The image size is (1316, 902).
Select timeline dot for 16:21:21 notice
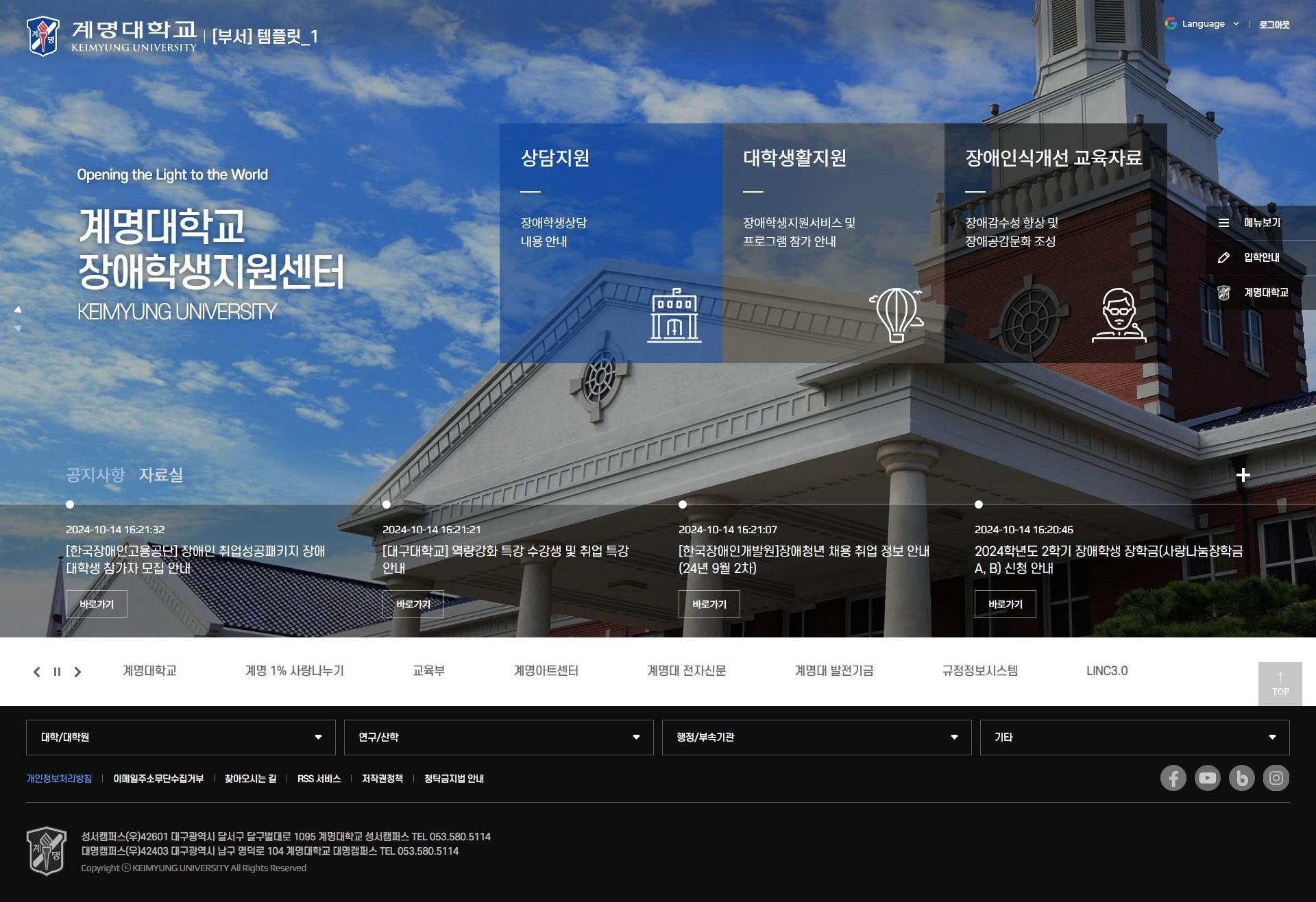click(387, 504)
